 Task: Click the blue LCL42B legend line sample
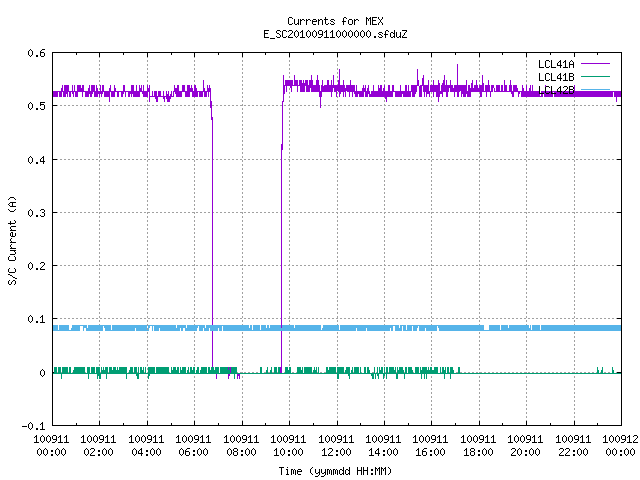[x=596, y=89]
